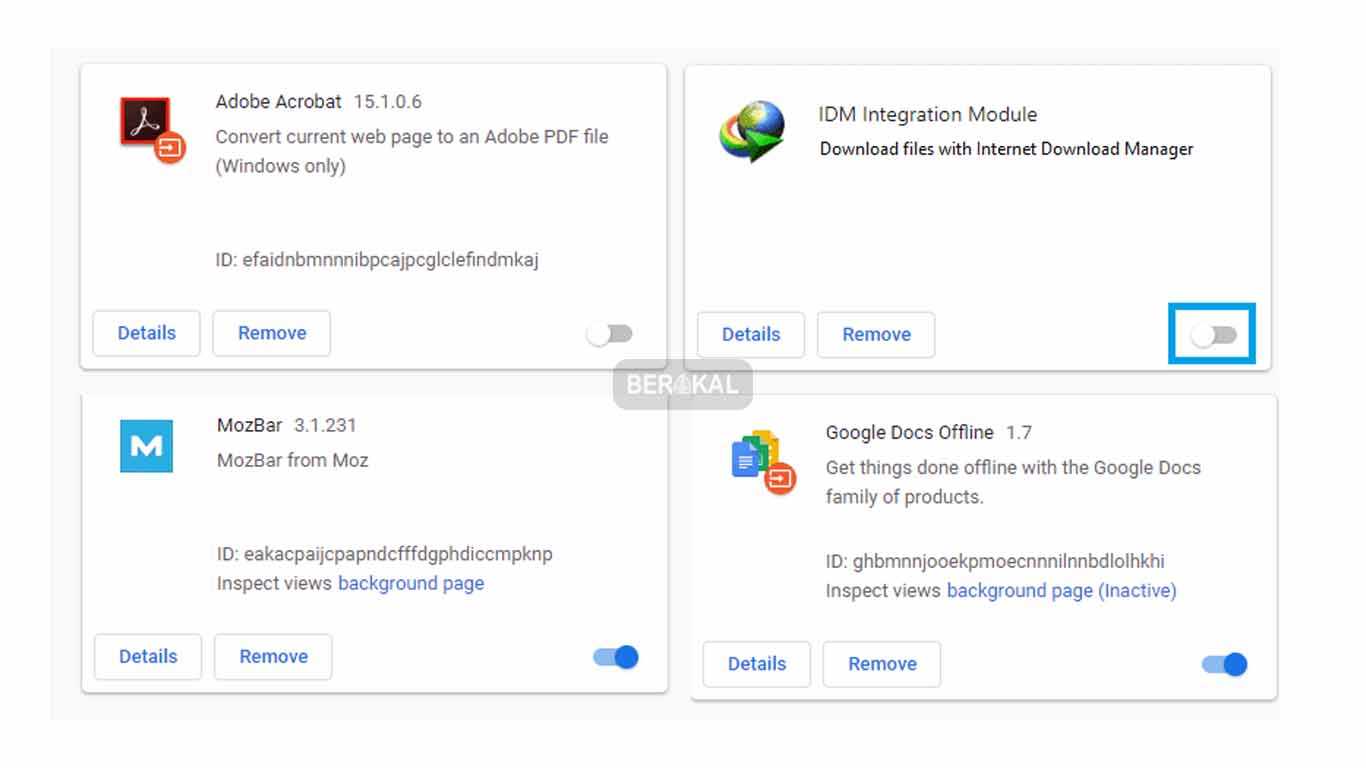Disable the MozBar extension toggle
Viewport: 1366px width, 768px height.
pyautogui.click(x=616, y=657)
